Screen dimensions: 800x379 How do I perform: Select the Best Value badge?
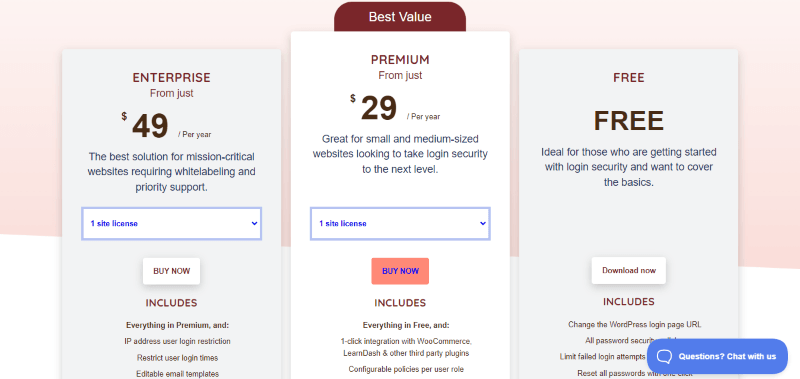click(400, 17)
